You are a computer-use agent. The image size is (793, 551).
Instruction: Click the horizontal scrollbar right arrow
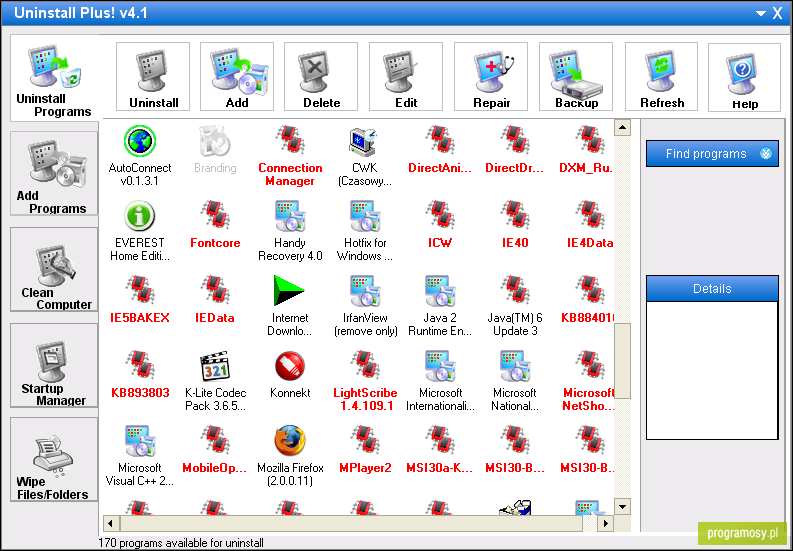click(606, 523)
